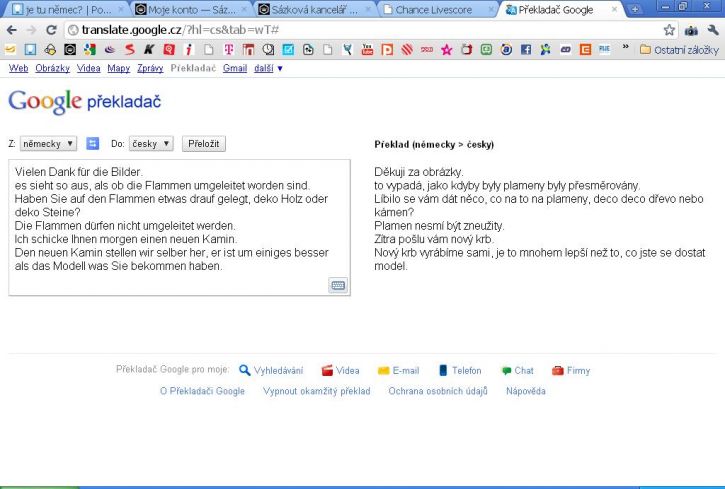This screenshot has height=489, width=725.
Task: Open the Telefon footer link
Action: (460, 370)
